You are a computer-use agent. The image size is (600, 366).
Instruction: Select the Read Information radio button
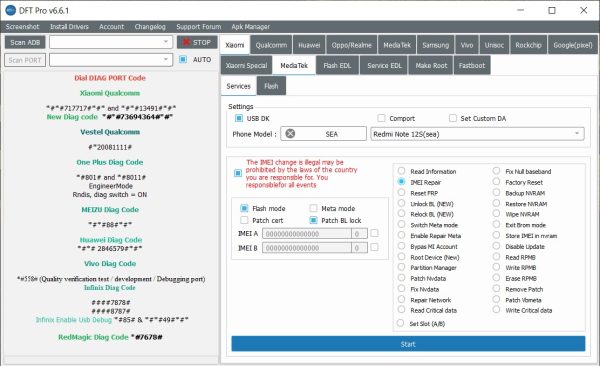(401, 171)
